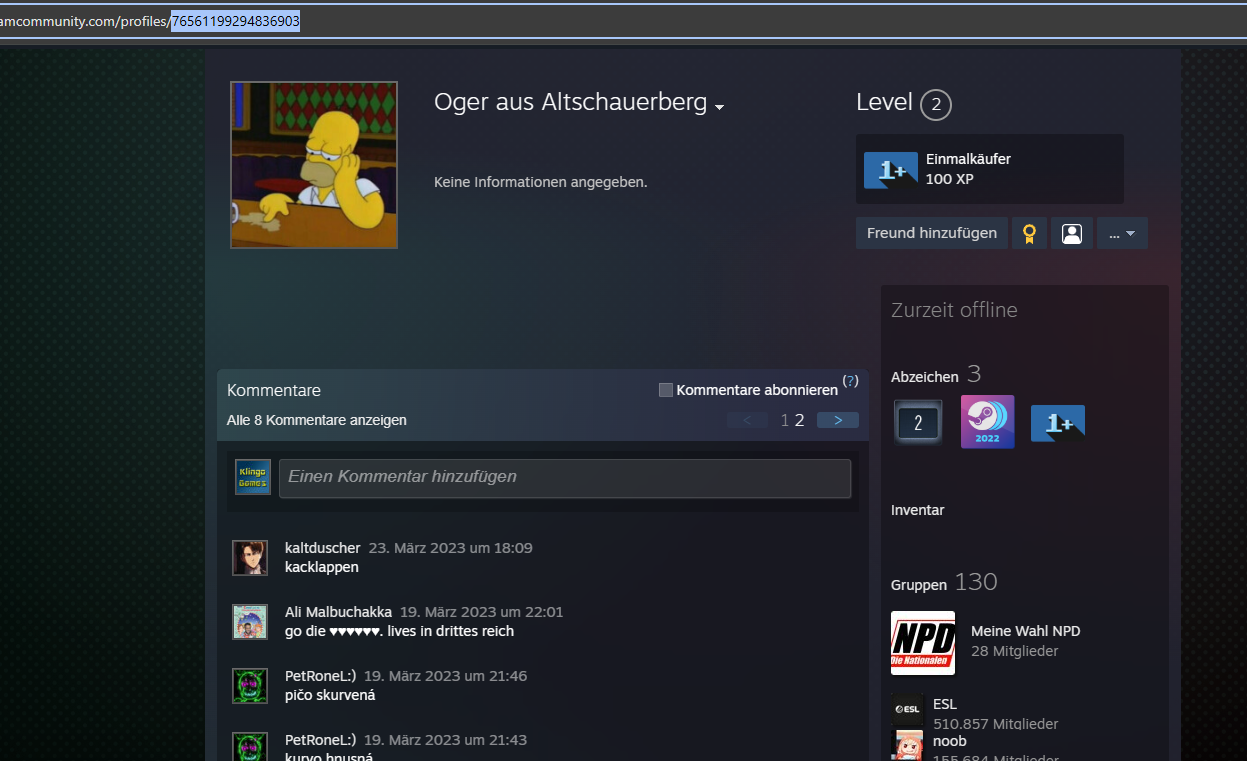The height and width of the screenshot is (761, 1247).
Task: Click Ali Malbuchakka's avatar icon
Action: click(250, 622)
